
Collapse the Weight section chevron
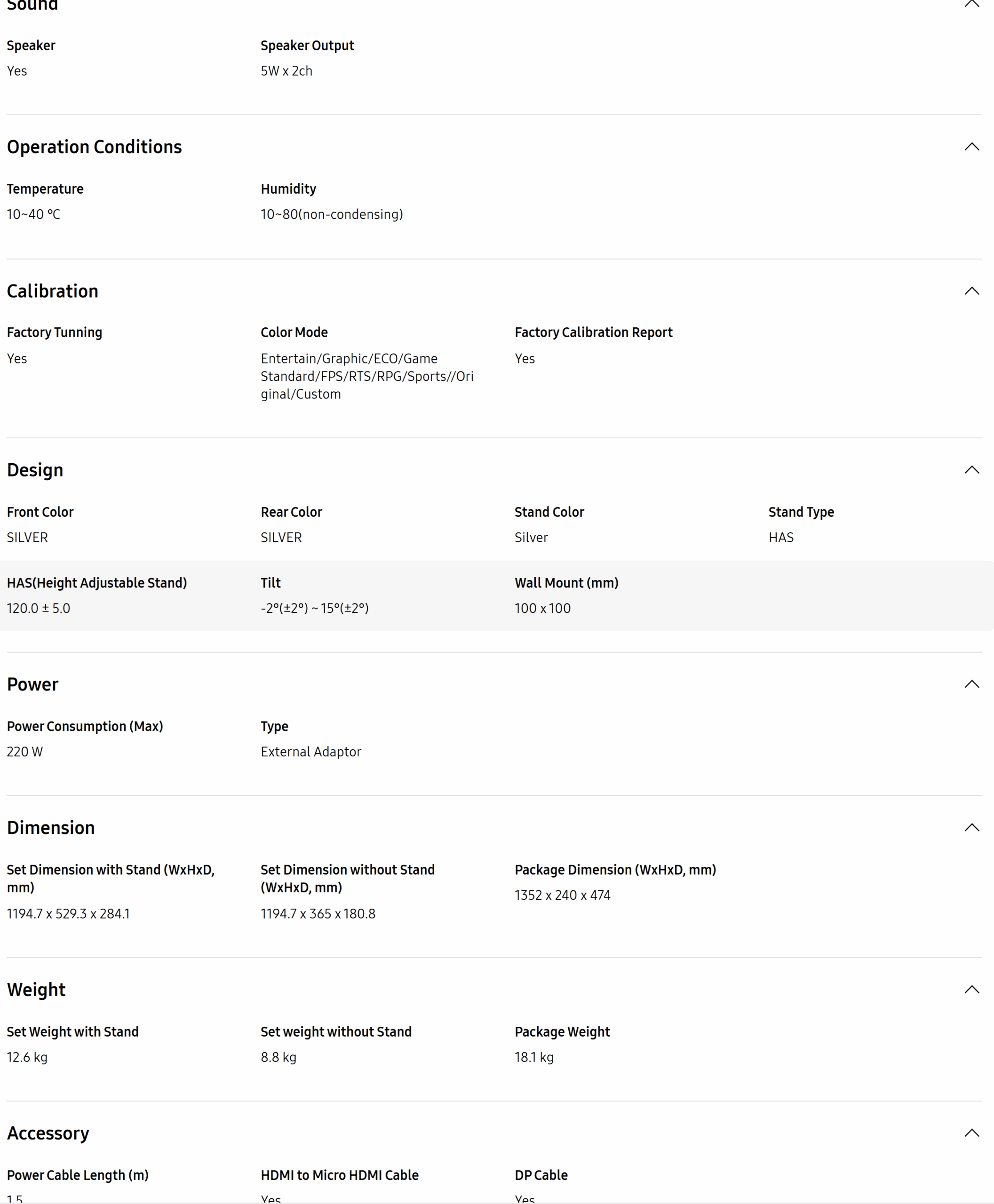tap(972, 989)
